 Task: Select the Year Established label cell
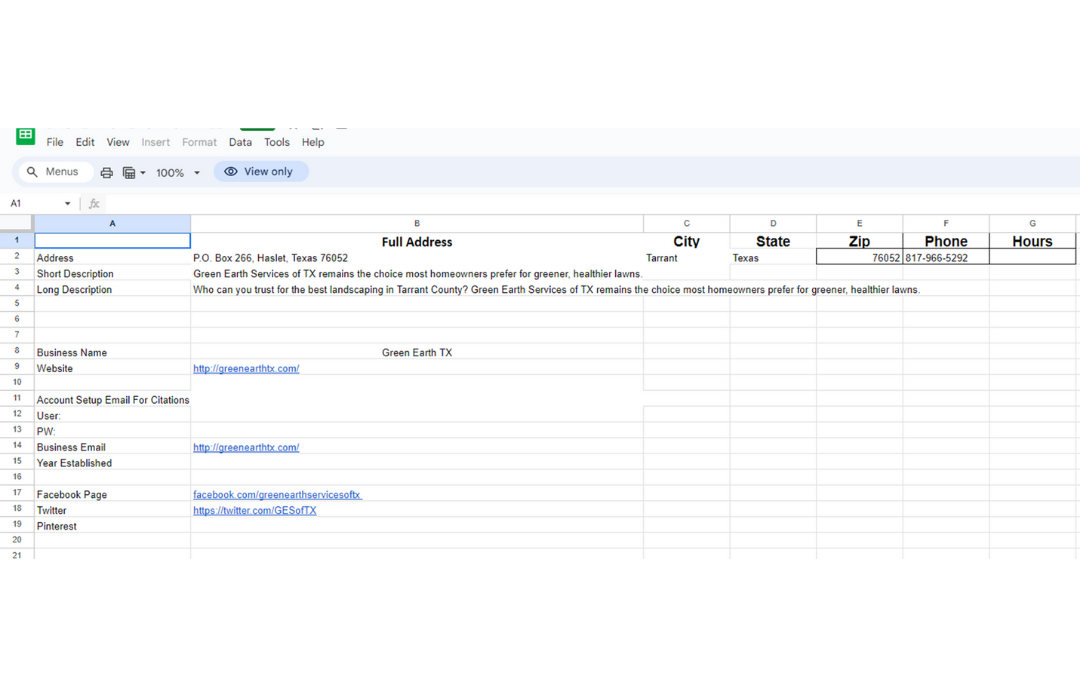point(112,463)
